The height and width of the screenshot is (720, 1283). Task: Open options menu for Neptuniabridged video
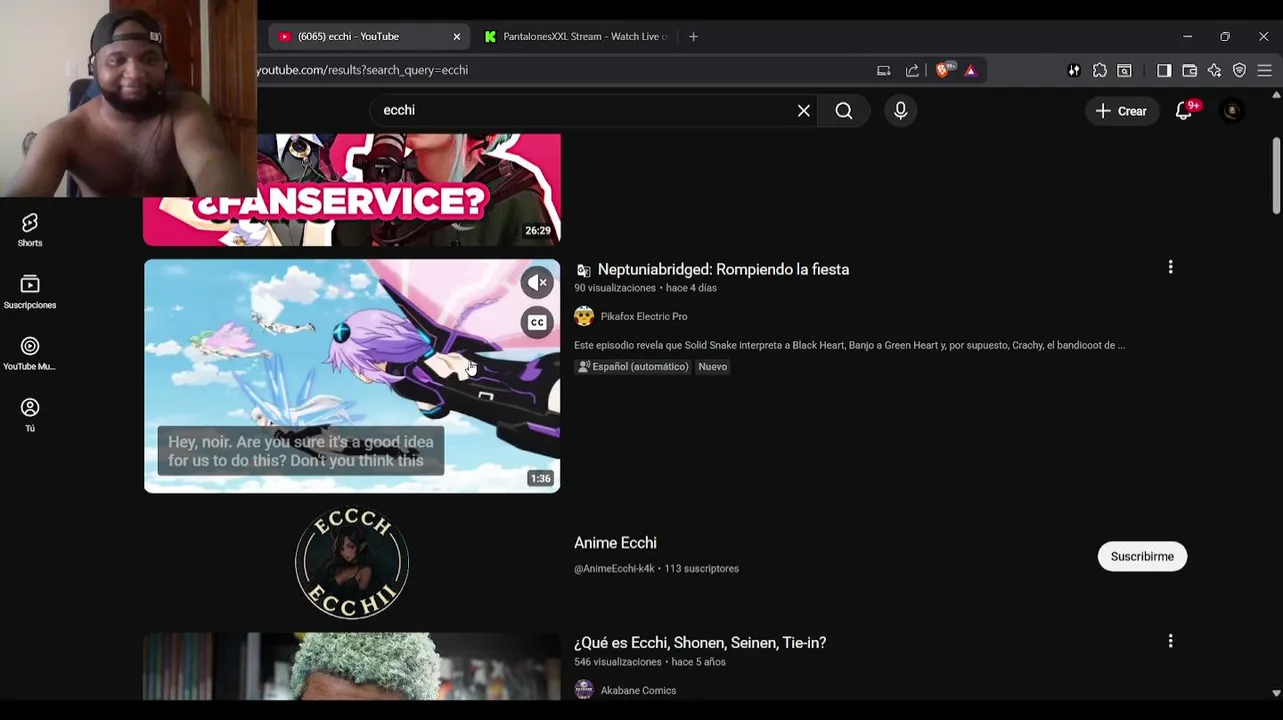point(1170,267)
